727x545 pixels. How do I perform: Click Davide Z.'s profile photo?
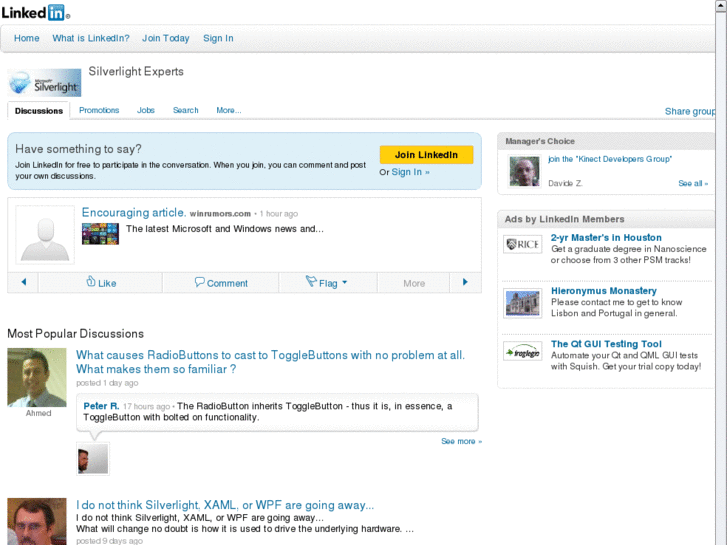pos(524,172)
